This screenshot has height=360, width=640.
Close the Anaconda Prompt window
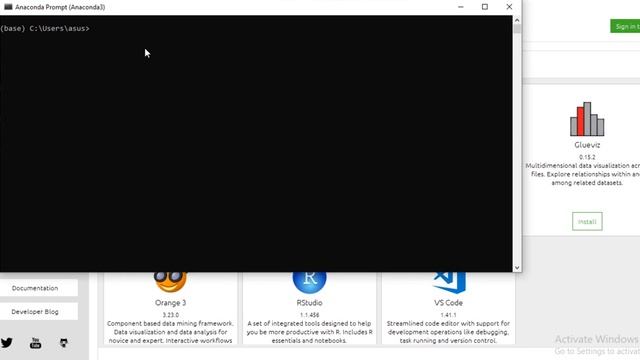click(x=509, y=7)
